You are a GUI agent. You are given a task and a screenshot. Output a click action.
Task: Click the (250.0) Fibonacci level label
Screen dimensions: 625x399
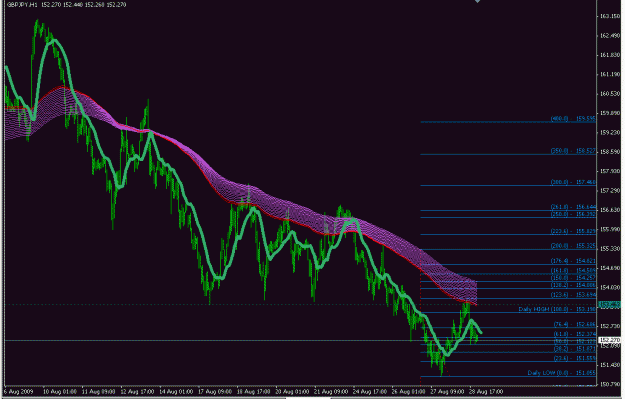[x=573, y=214]
